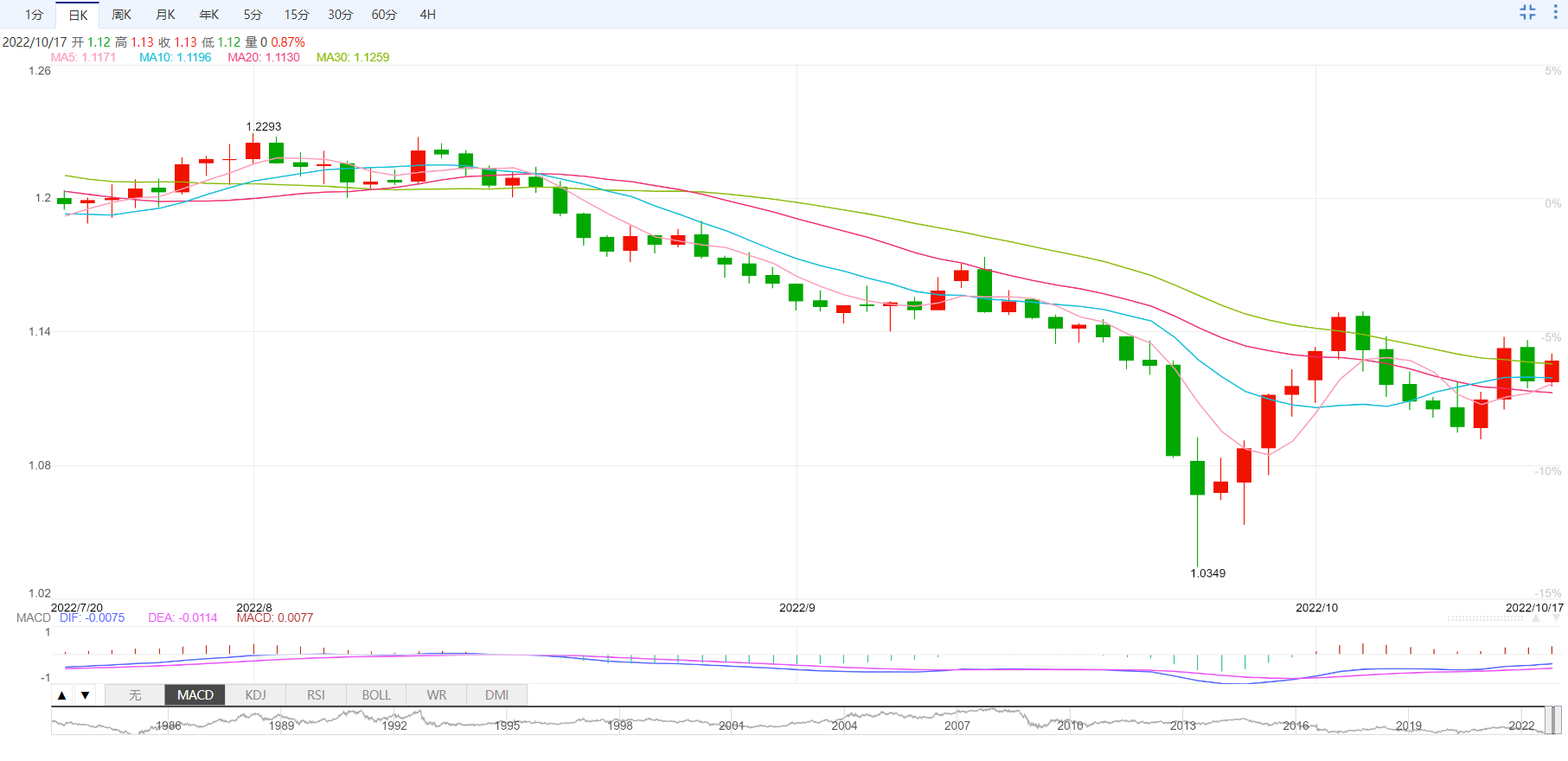
Task: Switch indicator to DMI
Action: click(x=496, y=695)
